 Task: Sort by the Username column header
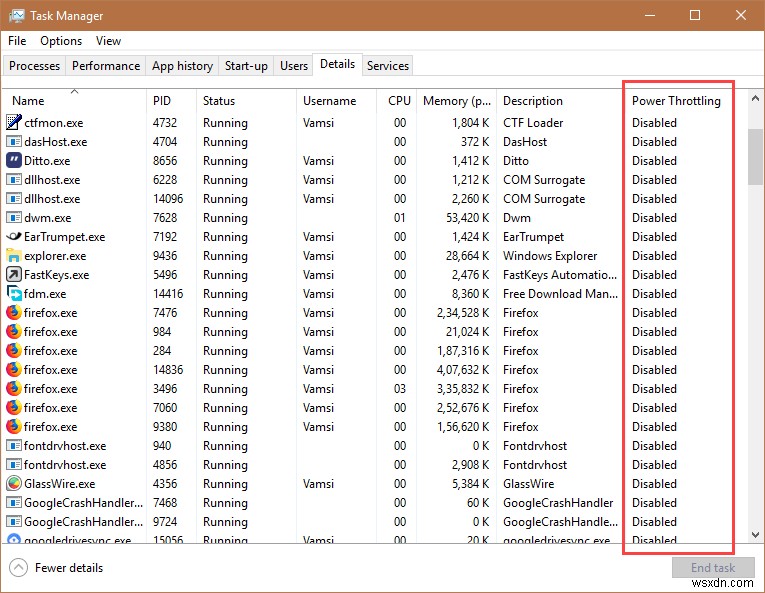pyautogui.click(x=336, y=101)
